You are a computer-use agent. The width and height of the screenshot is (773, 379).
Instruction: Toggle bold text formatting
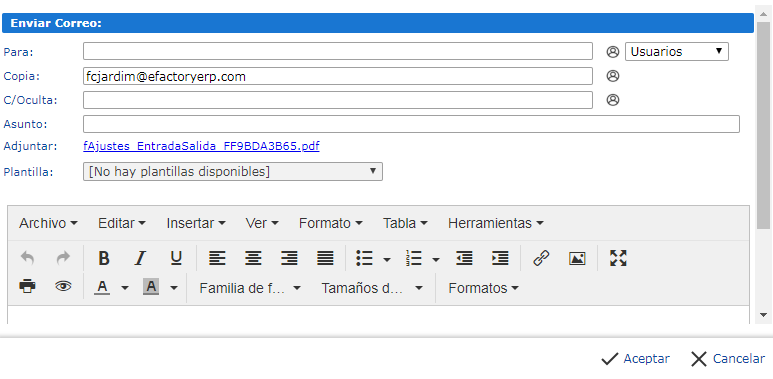click(x=104, y=258)
